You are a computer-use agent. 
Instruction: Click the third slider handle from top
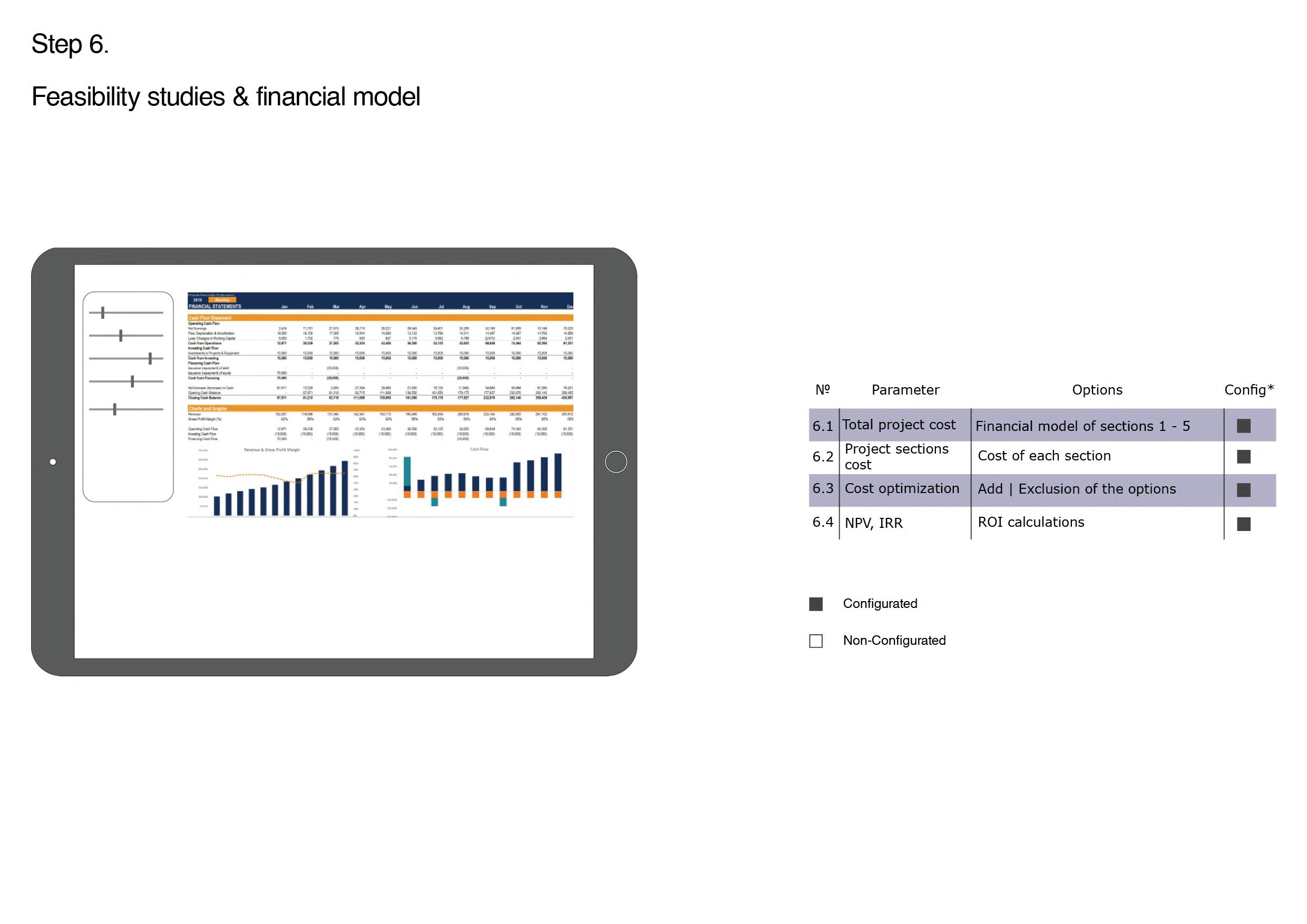click(150, 358)
